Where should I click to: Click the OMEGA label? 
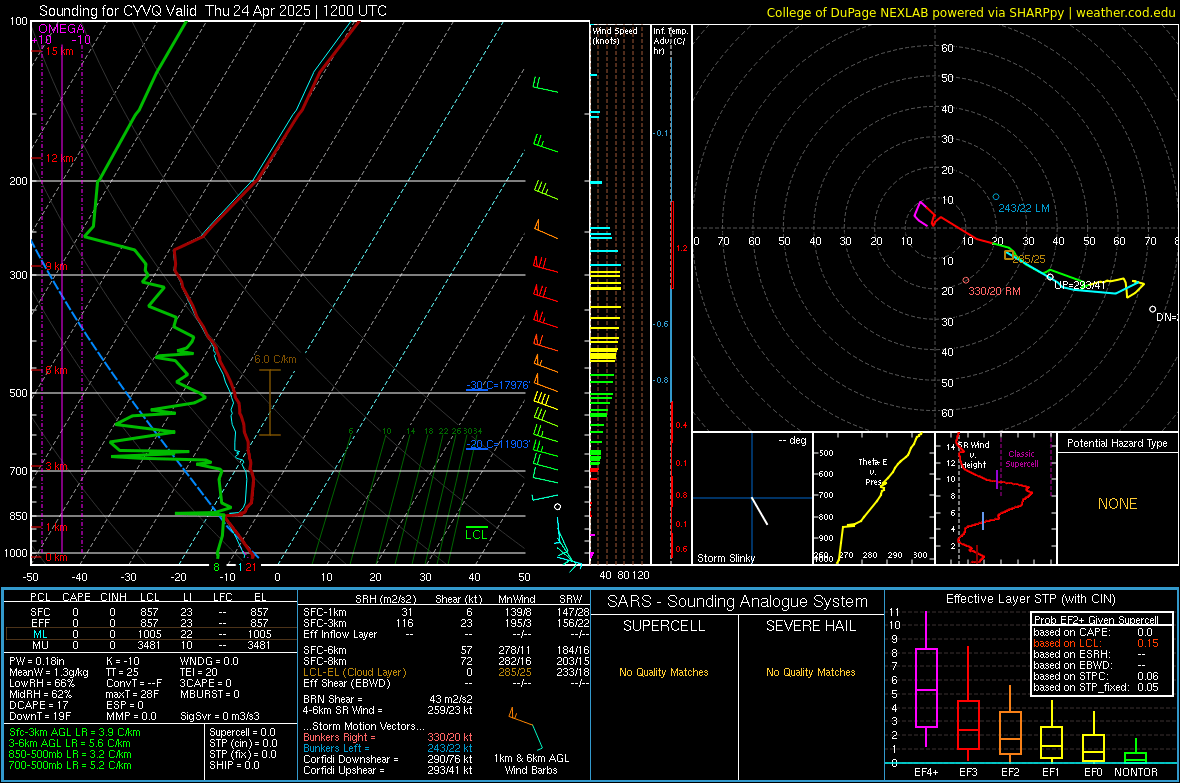point(62,29)
